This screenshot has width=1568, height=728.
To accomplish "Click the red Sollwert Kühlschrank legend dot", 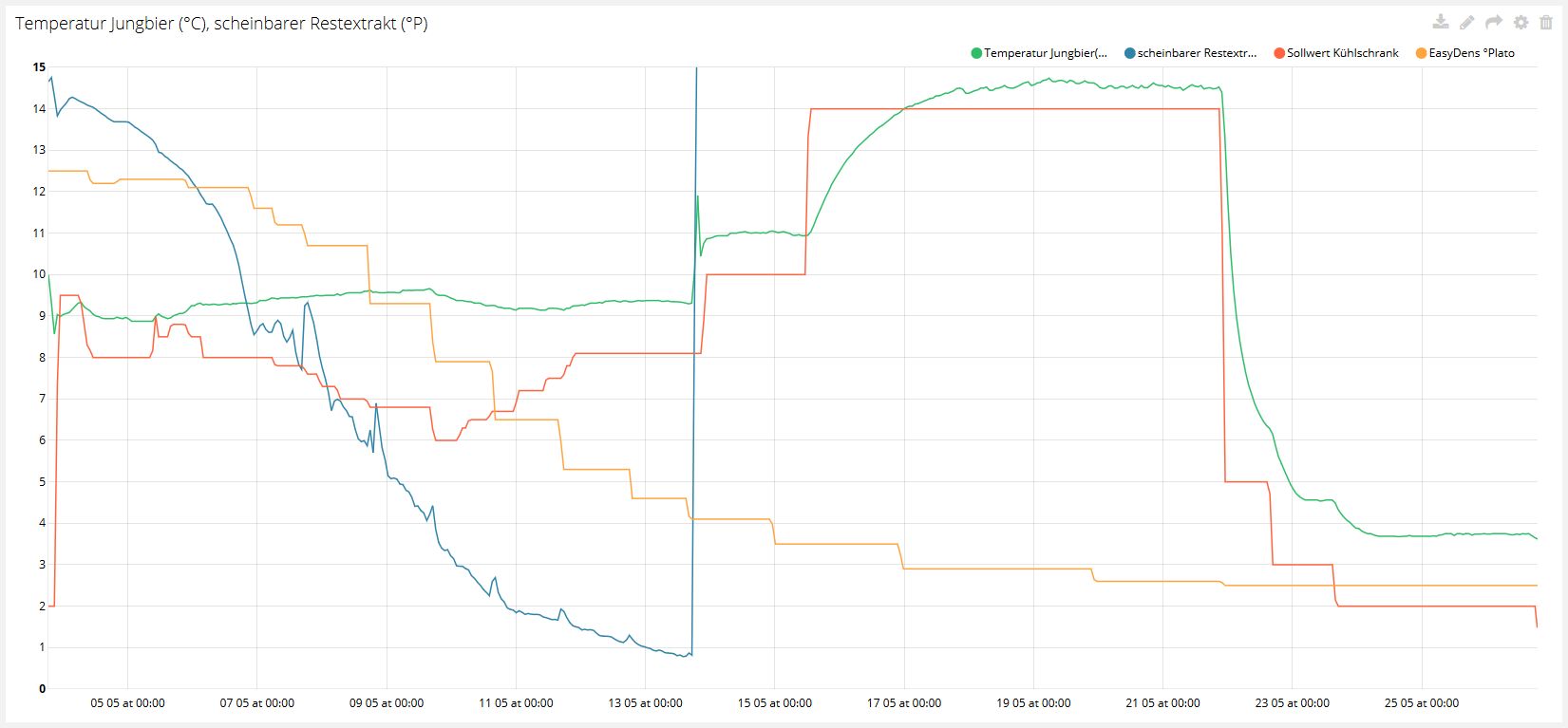I will (x=1279, y=53).
